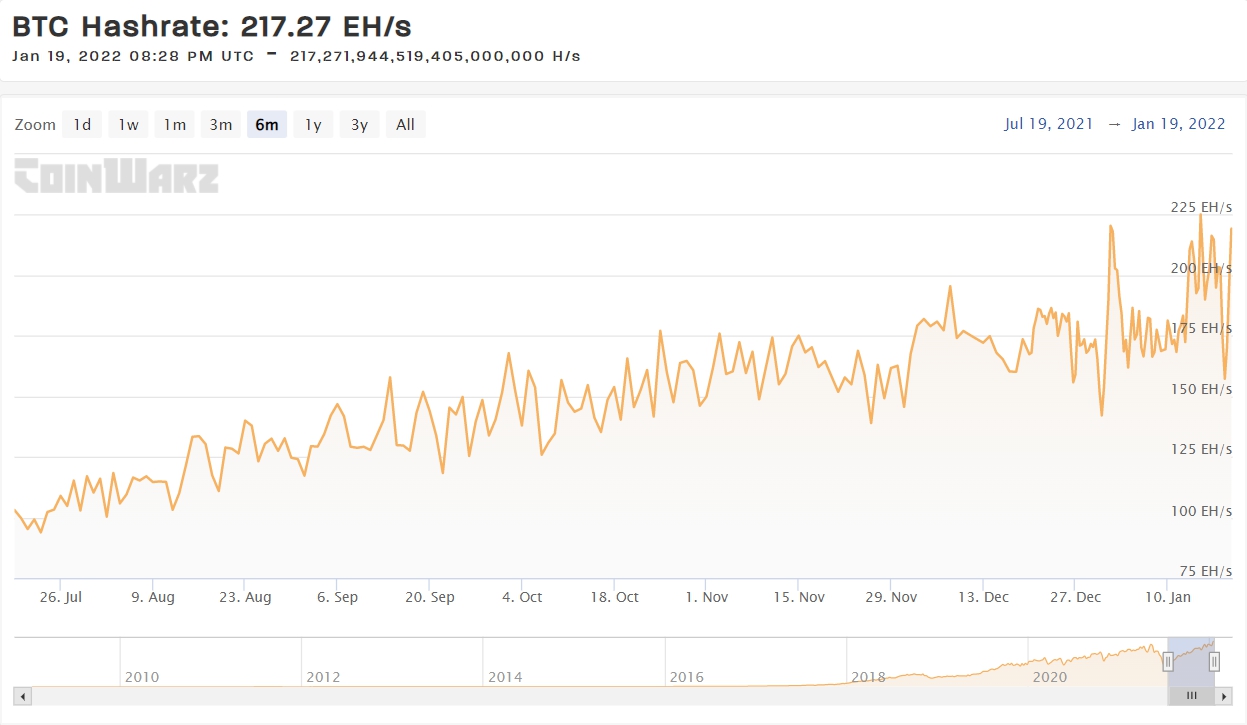Click 2014 area in navigator timeline

tap(505, 677)
